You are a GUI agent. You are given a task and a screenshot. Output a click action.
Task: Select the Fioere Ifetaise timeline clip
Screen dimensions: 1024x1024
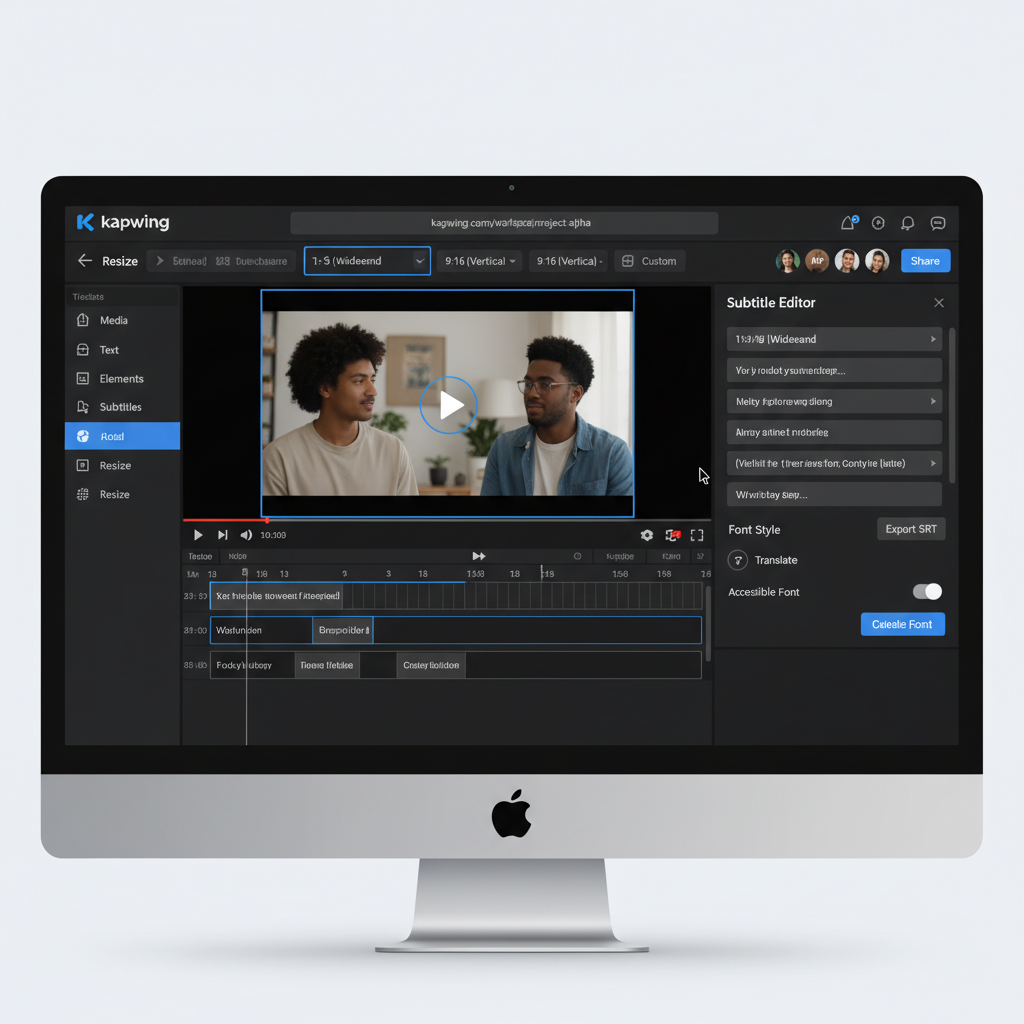327,665
